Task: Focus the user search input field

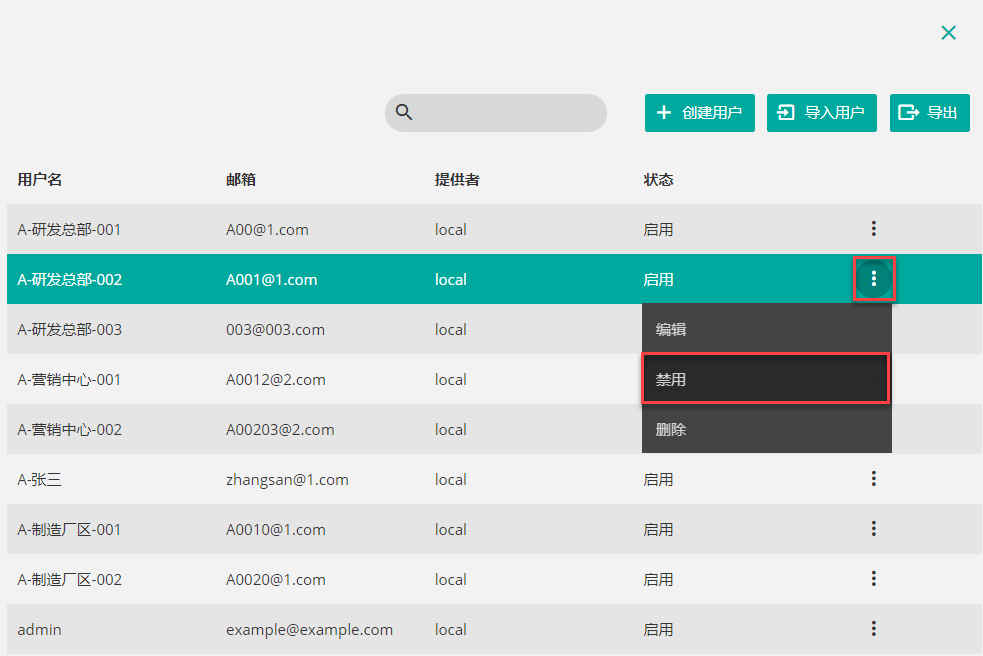Action: point(496,113)
